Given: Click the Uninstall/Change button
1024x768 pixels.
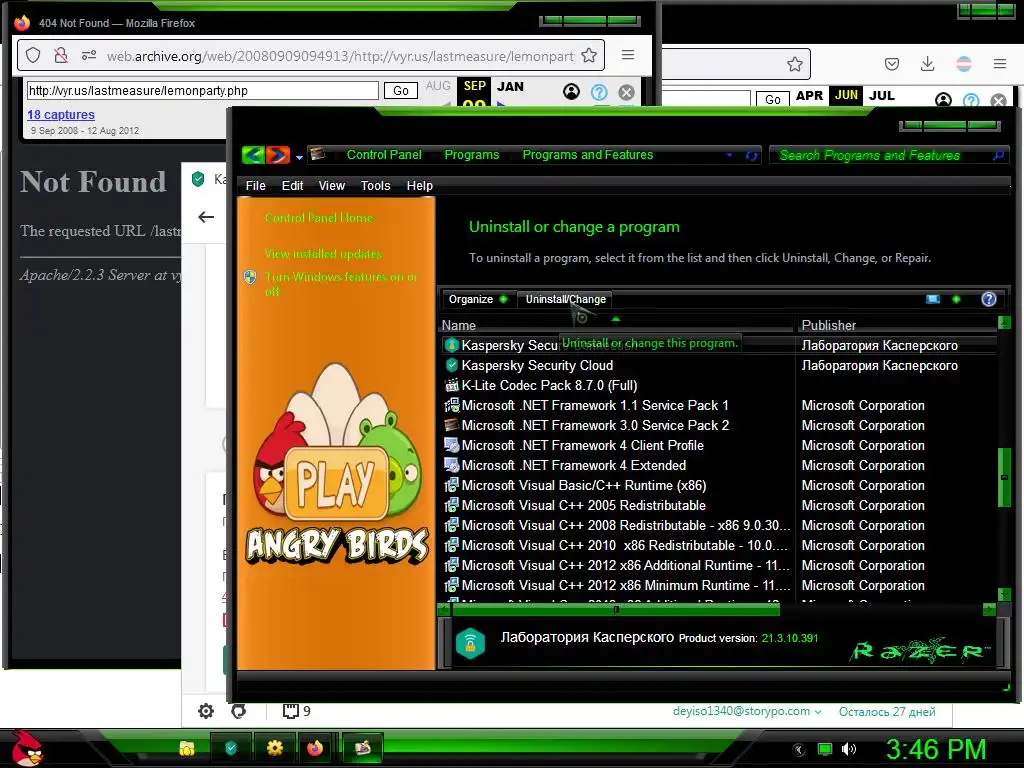Looking at the screenshot, I should click(566, 299).
